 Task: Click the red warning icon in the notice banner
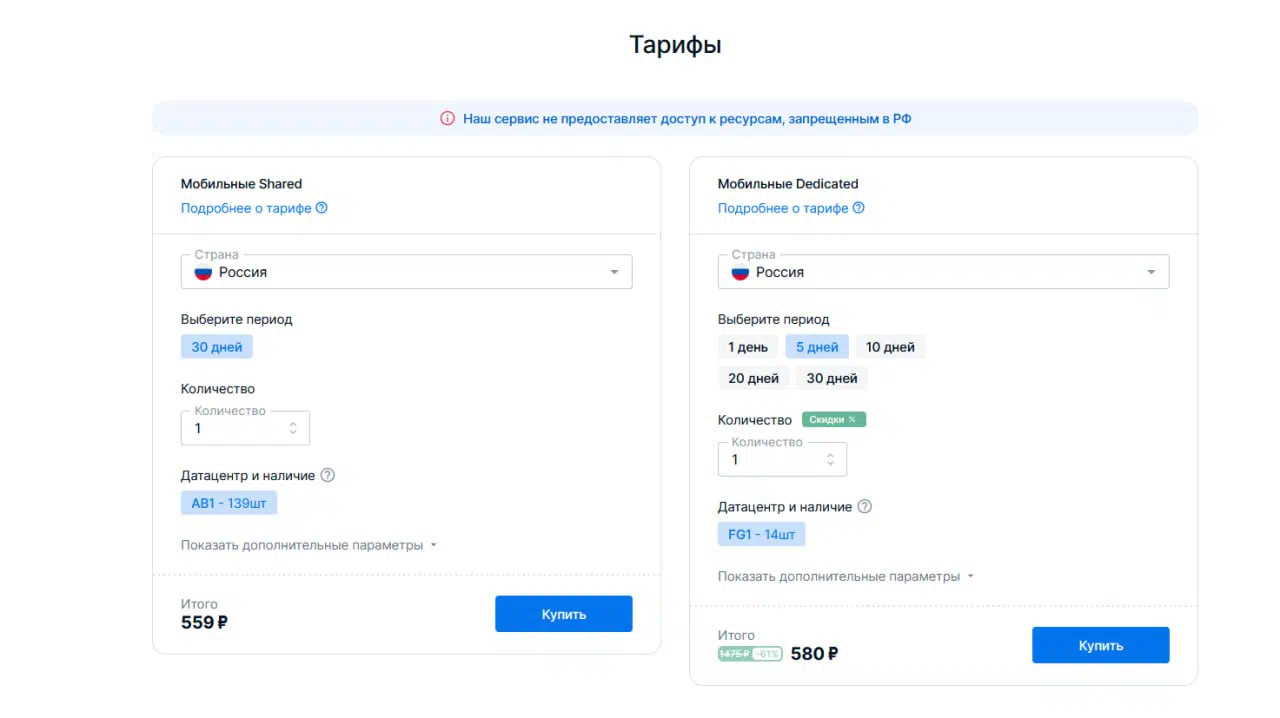(447, 118)
